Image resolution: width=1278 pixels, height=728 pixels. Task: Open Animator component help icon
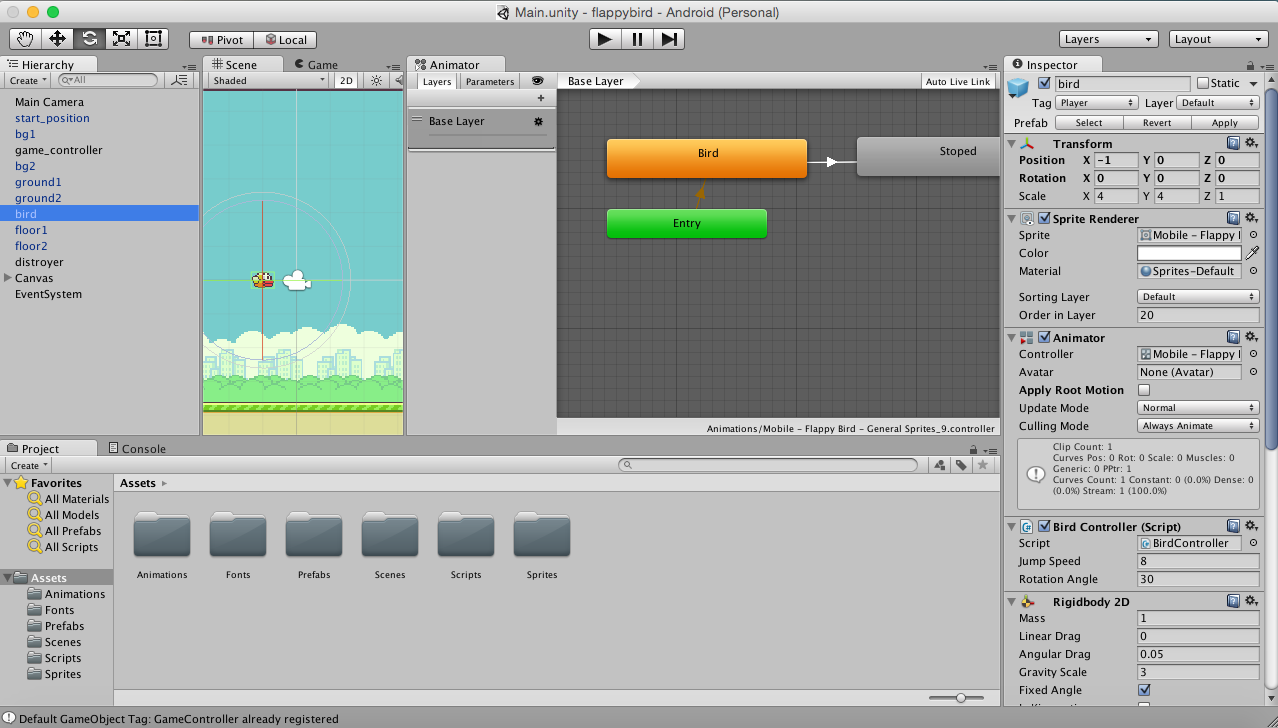pos(1233,338)
